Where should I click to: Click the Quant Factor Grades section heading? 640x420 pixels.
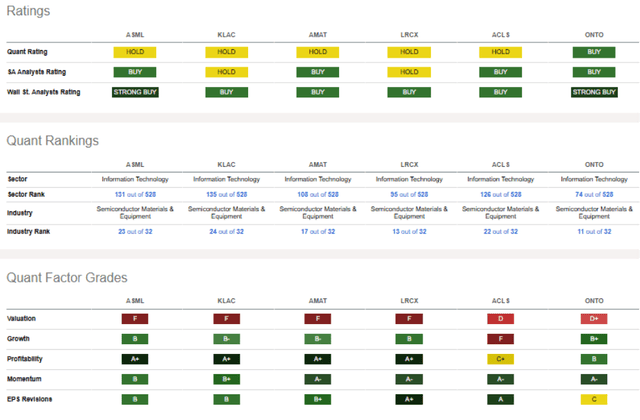click(x=67, y=278)
